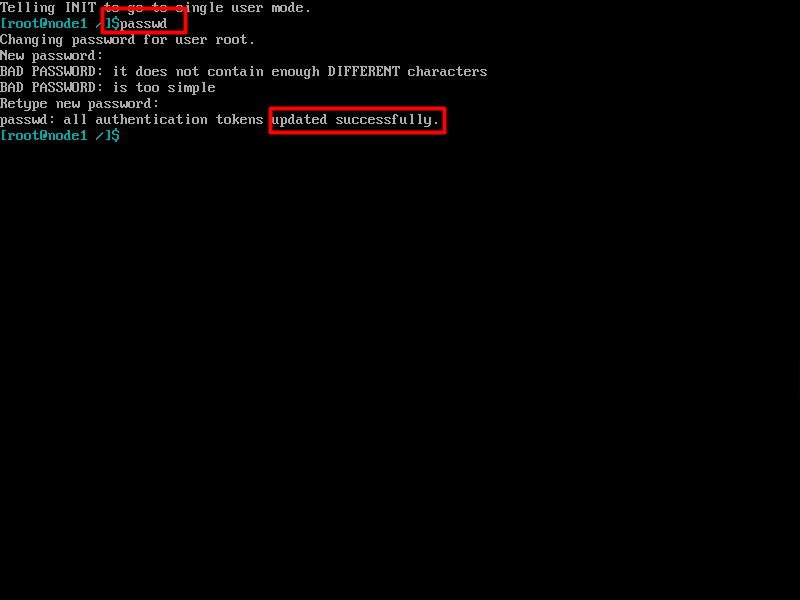Click 'all authentication tokens' text
This screenshot has height=600, width=800.
[x=163, y=120]
